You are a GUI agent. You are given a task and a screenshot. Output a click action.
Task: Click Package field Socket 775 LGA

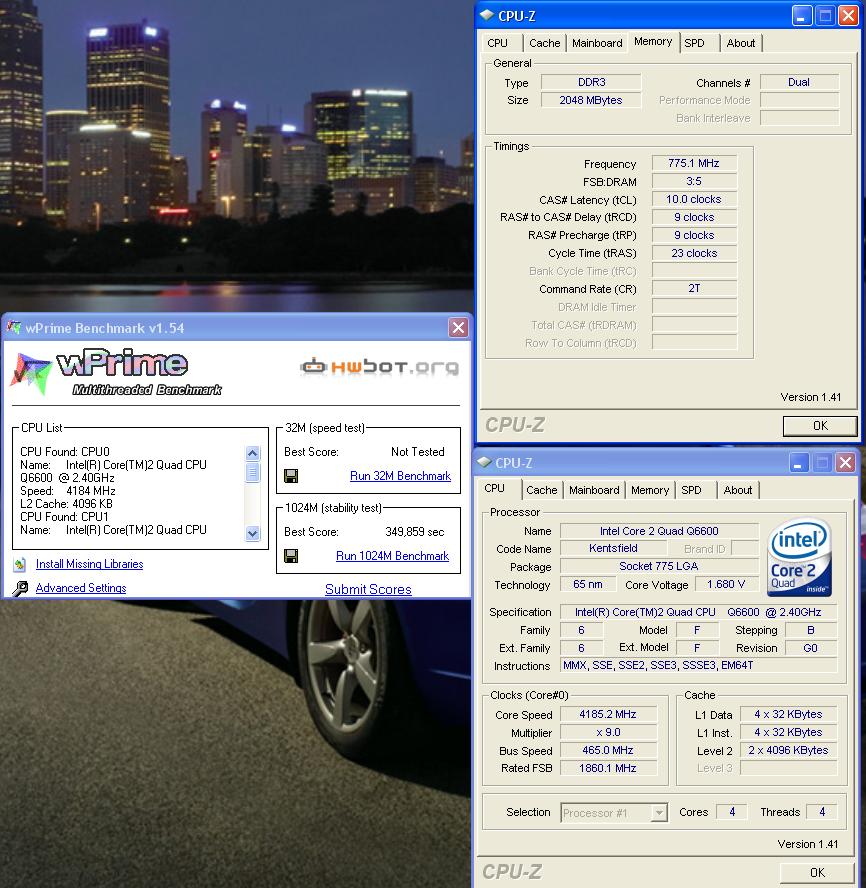tap(659, 566)
